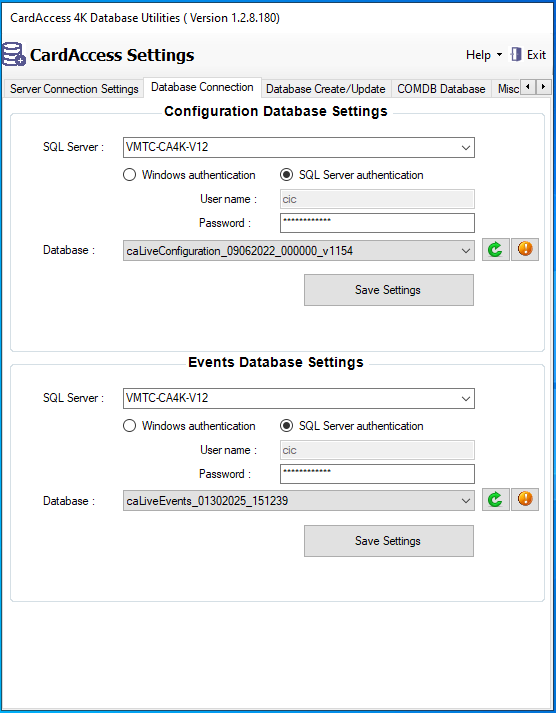Click the Exit door icon
The image size is (556, 713).
[x=516, y=55]
